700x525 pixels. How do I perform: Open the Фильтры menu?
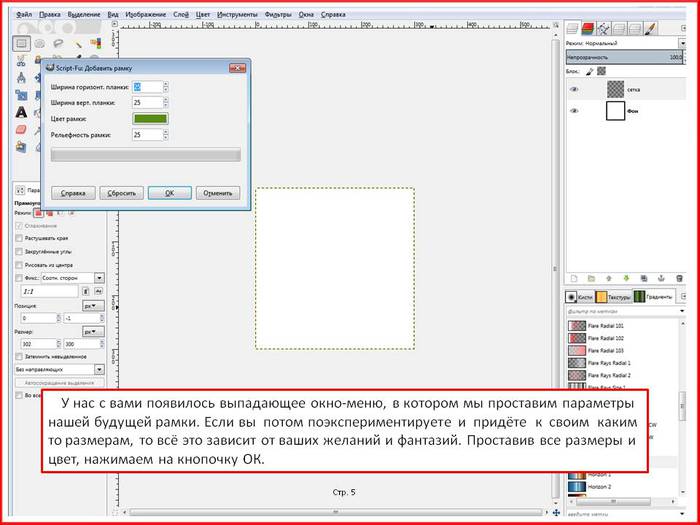277,14
